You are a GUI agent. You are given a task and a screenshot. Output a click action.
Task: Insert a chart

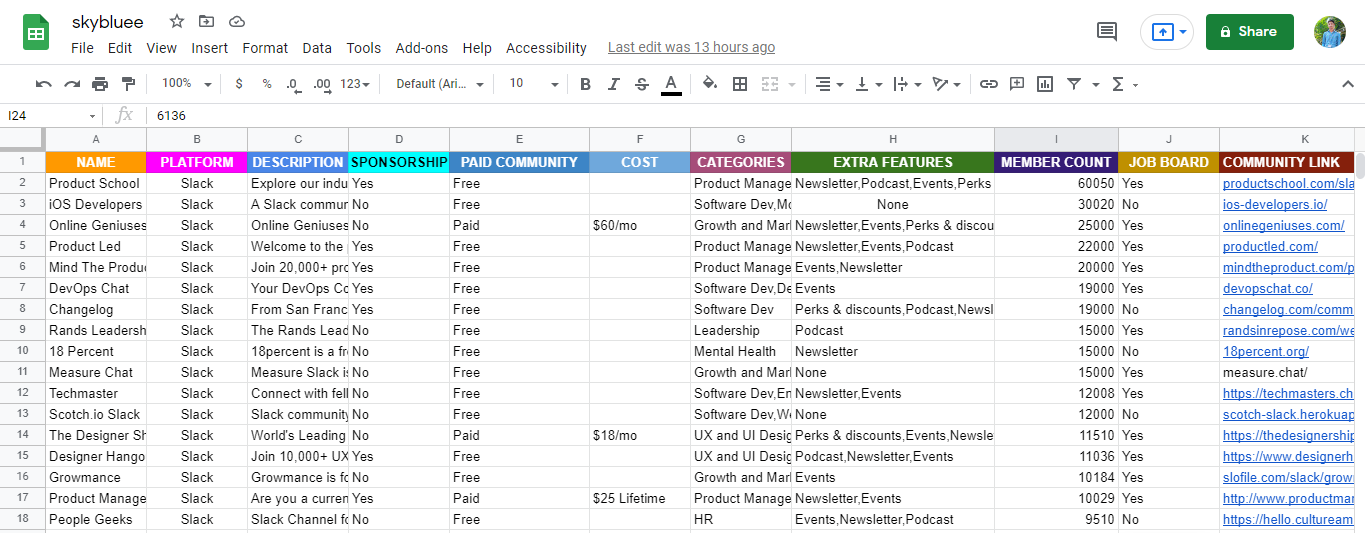(1045, 84)
